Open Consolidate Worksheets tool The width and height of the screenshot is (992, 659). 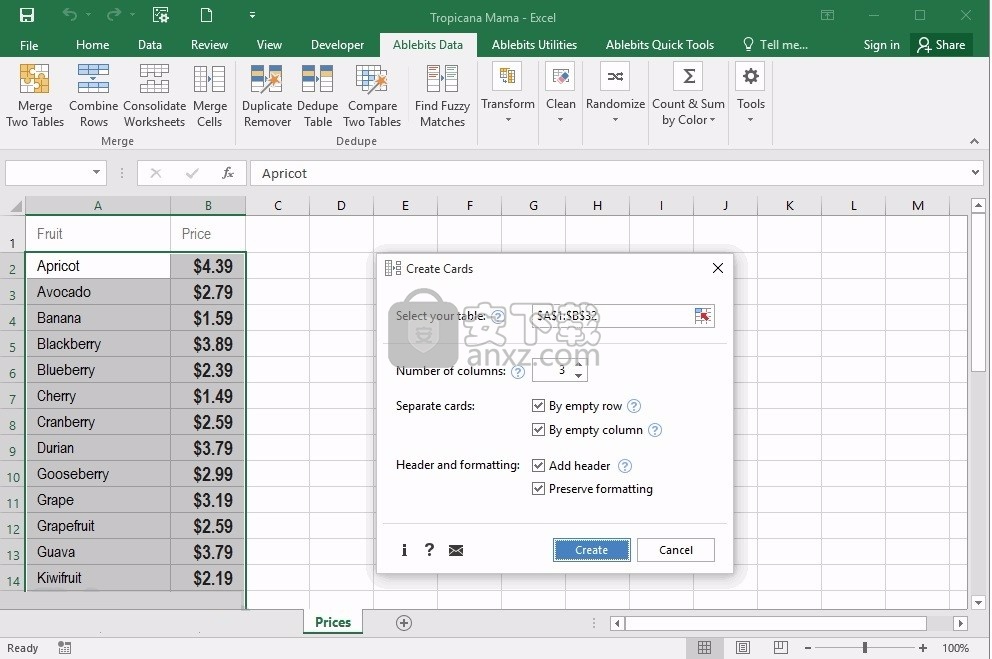click(x=154, y=95)
